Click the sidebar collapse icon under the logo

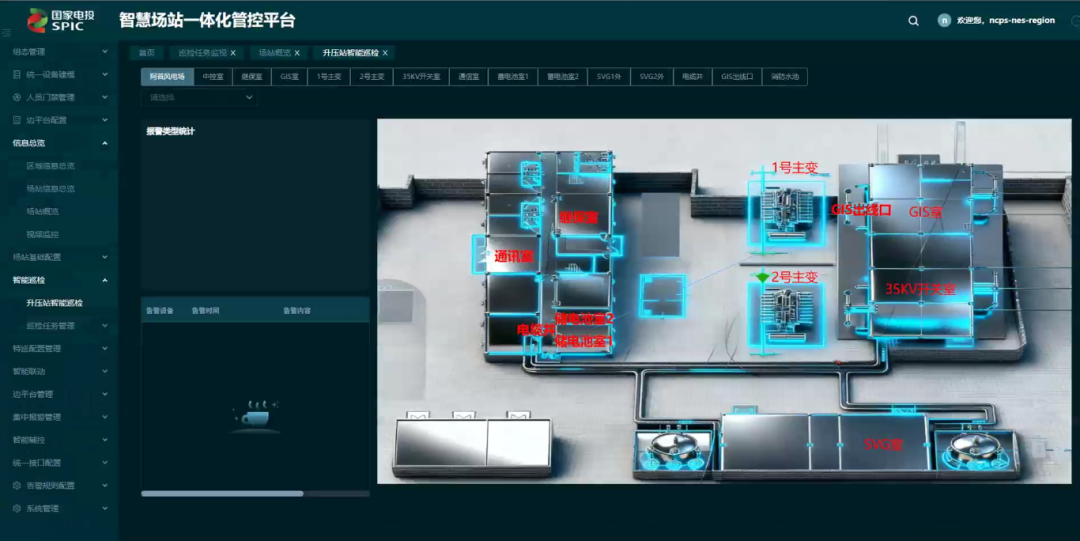7,33
